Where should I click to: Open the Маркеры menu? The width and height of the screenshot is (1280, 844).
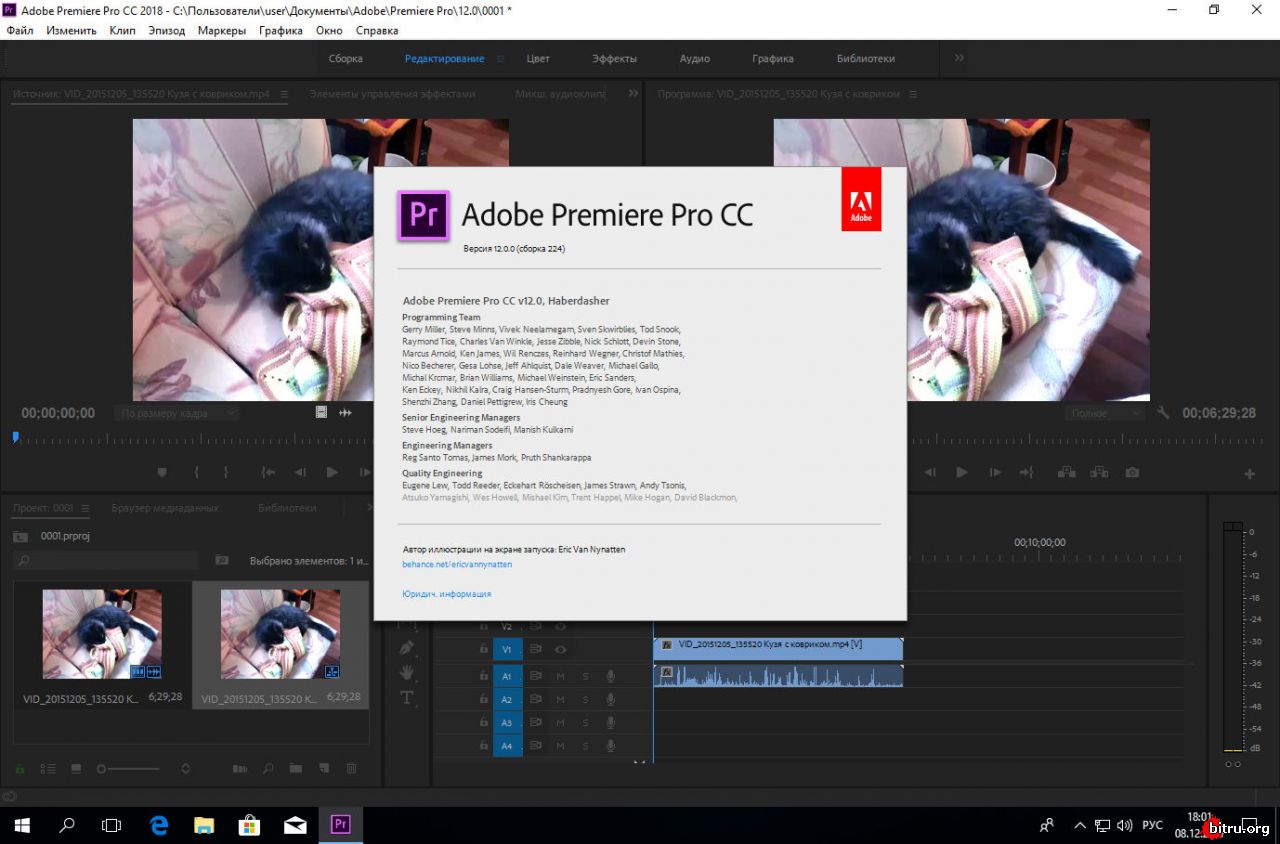[x=221, y=31]
